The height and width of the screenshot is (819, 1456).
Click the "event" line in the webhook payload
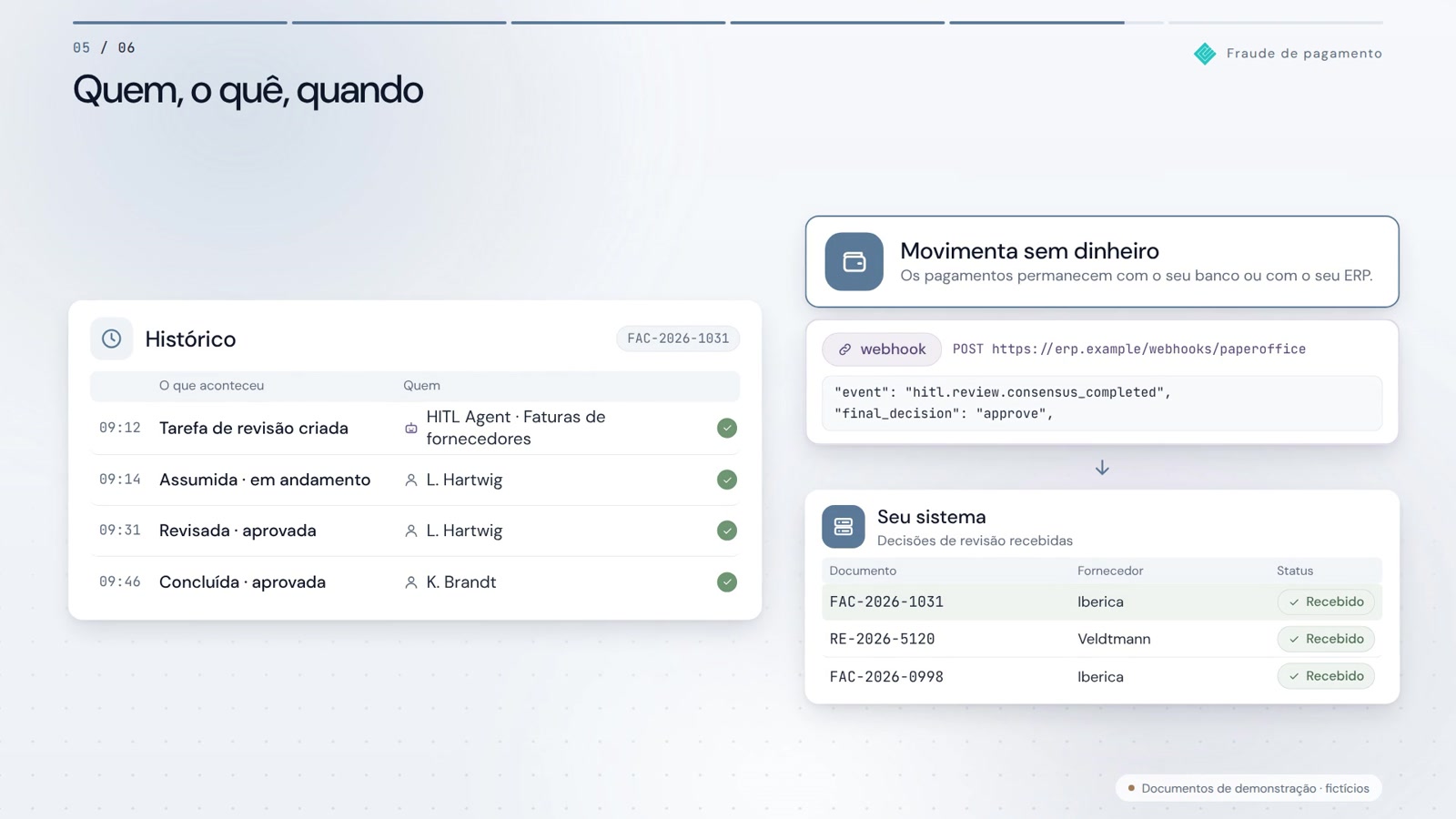click(x=1003, y=392)
